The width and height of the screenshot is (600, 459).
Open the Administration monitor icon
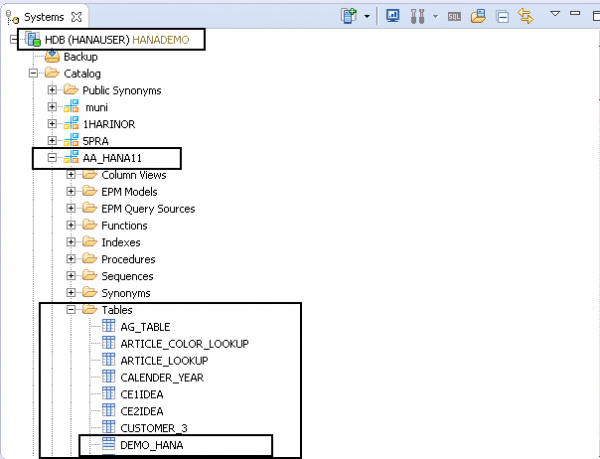(x=393, y=16)
